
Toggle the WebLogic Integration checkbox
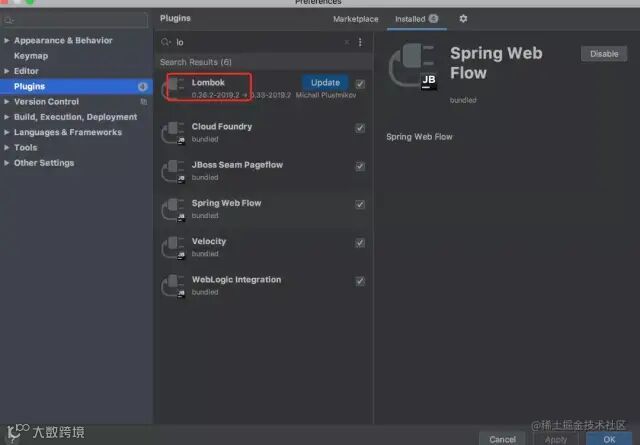[360, 281]
